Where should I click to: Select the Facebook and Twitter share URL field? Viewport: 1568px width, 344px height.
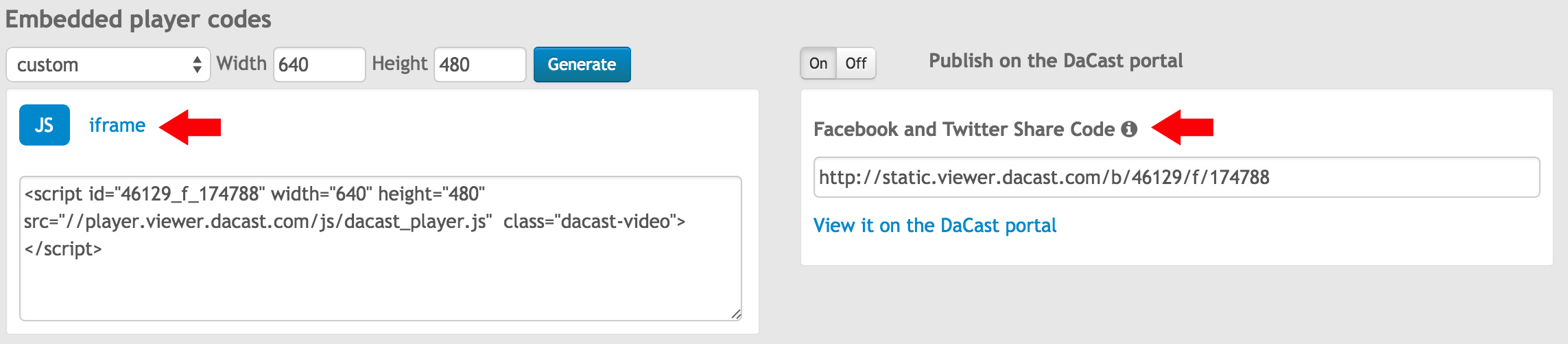coord(1176,177)
